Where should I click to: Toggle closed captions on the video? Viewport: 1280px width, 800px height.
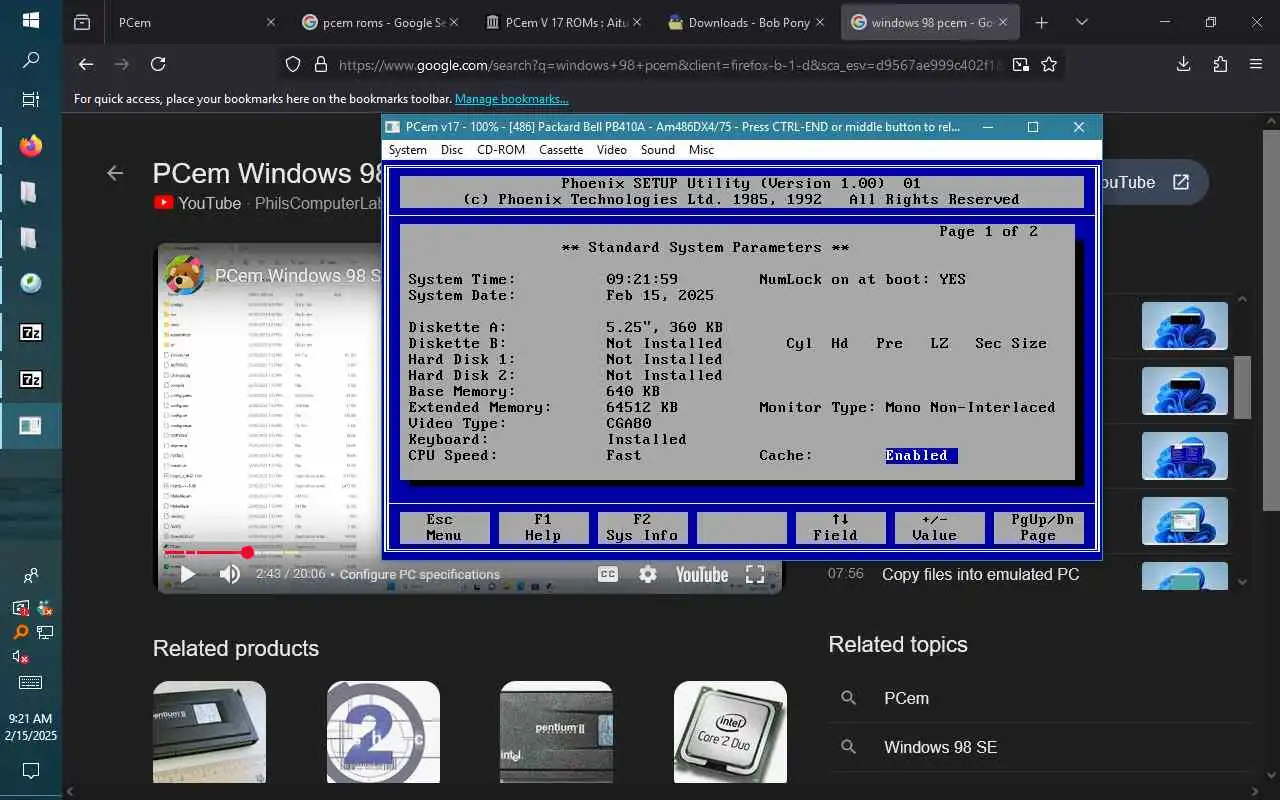click(607, 574)
